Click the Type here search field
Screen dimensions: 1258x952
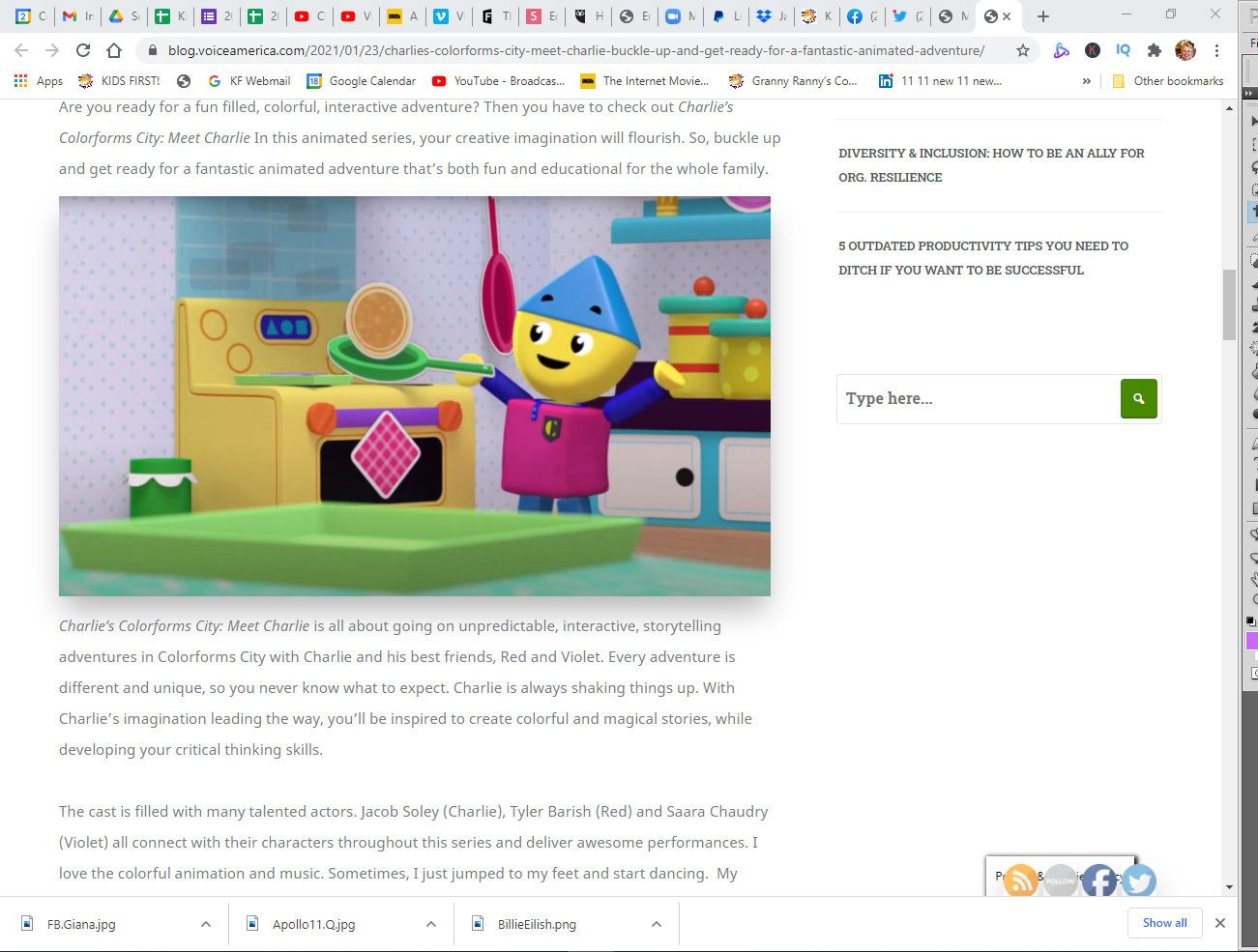pos(978,398)
